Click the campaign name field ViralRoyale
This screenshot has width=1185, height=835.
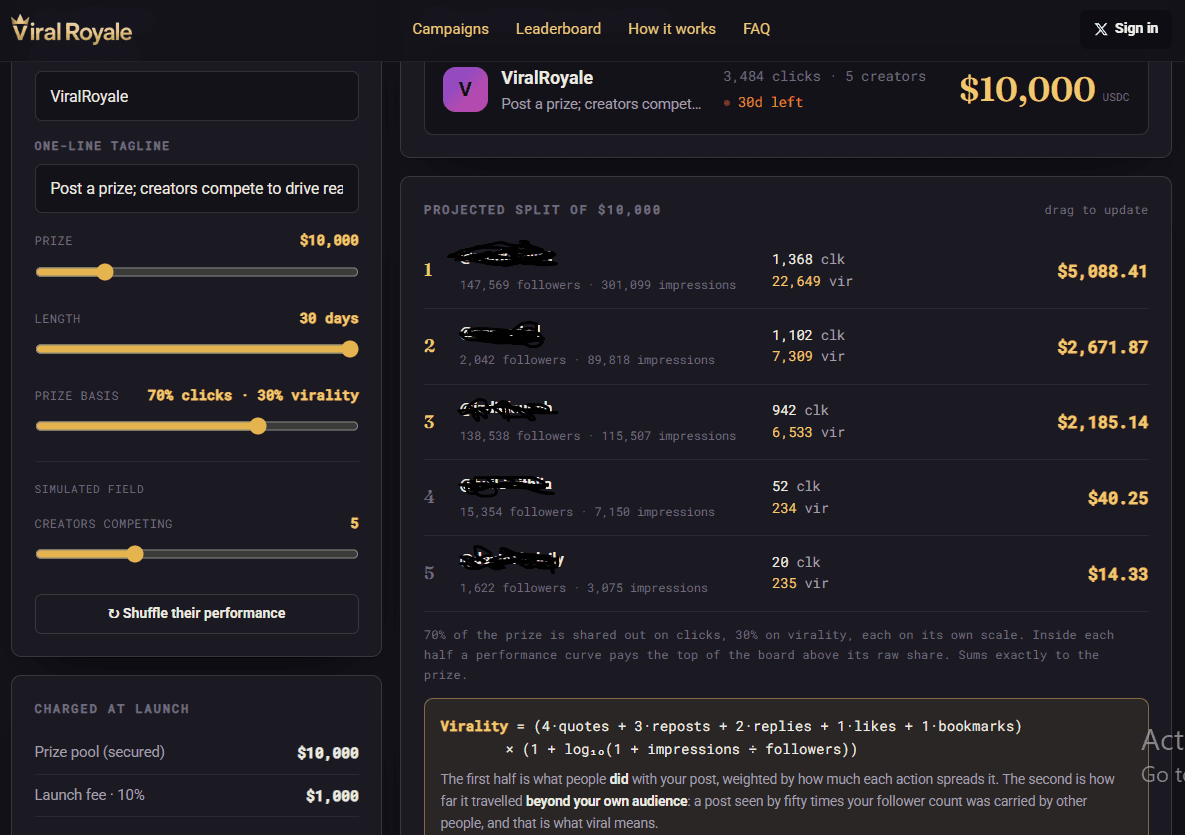[x=196, y=96]
